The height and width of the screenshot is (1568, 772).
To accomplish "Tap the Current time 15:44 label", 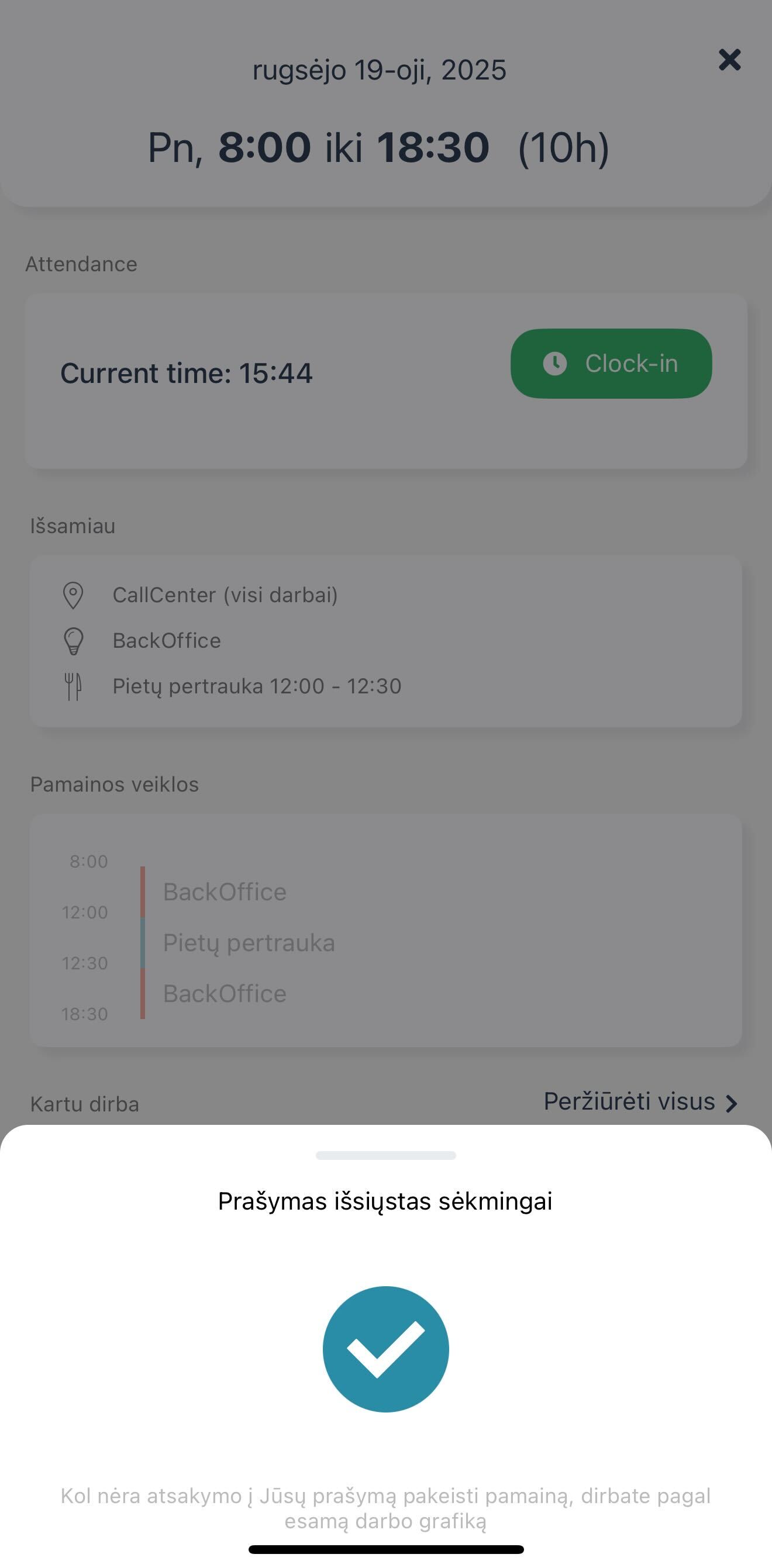I will pos(187,373).
